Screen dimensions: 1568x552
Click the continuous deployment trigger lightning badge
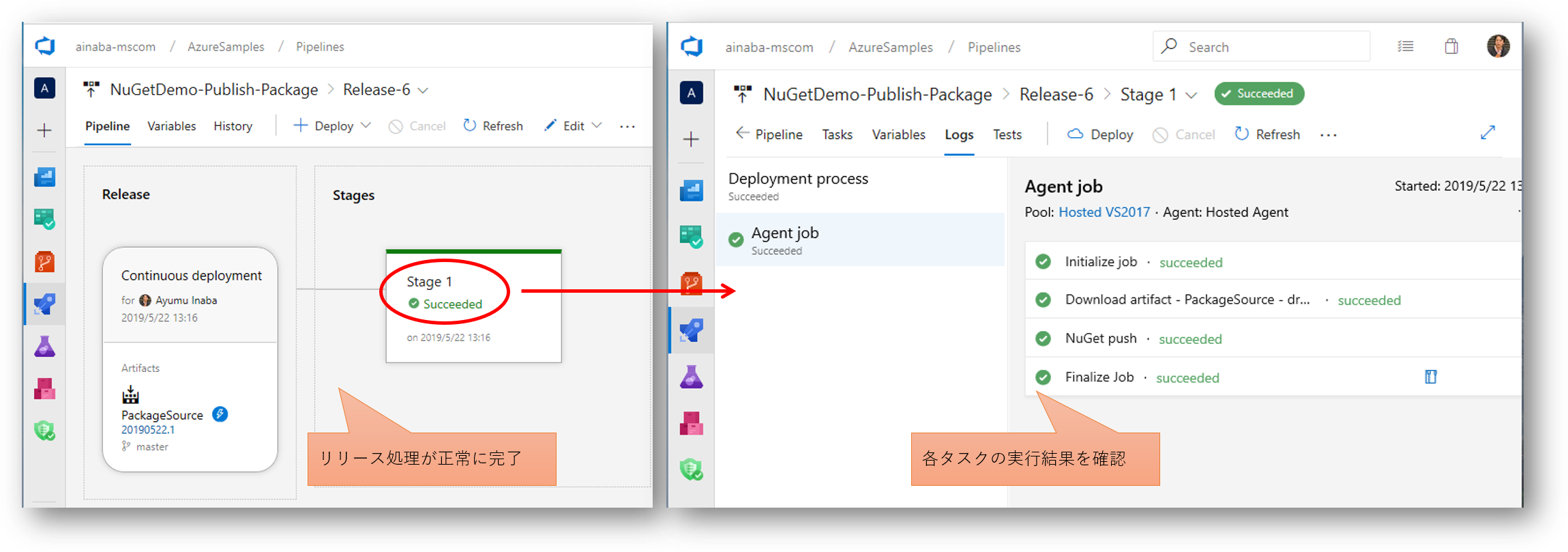coord(220,414)
